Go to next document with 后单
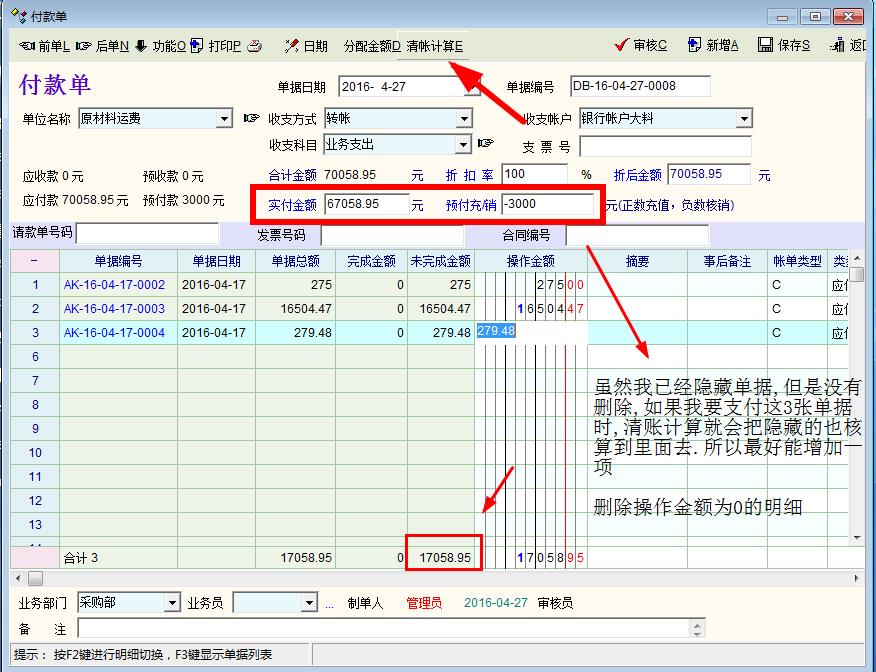Image resolution: width=876 pixels, height=672 pixels. 103,46
